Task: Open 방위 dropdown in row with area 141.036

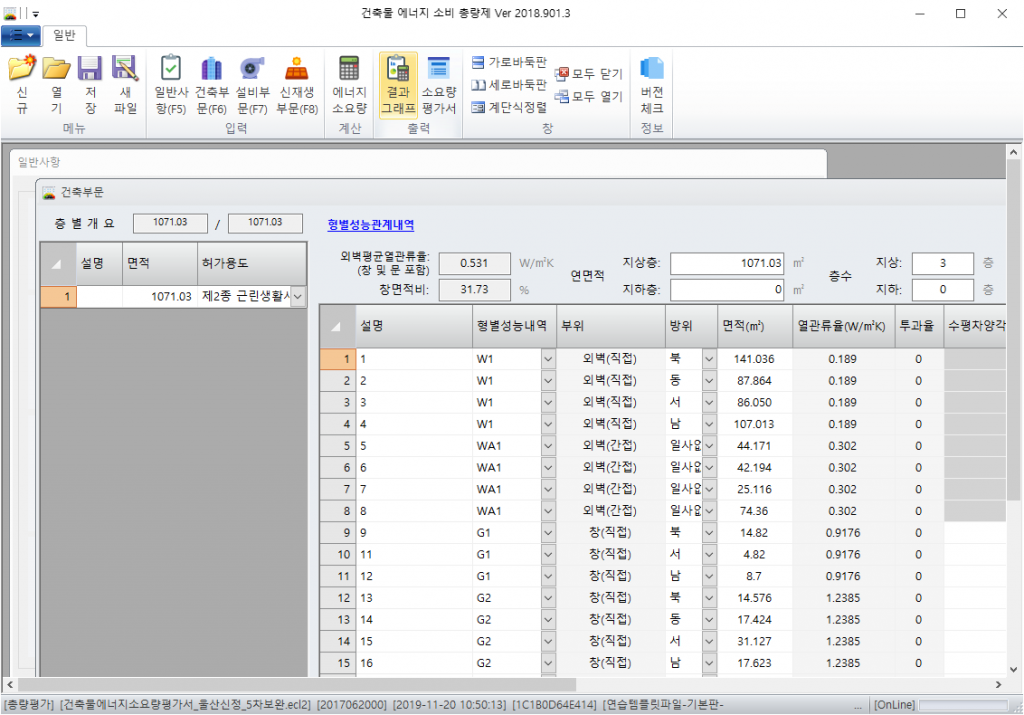Action: [x=709, y=359]
